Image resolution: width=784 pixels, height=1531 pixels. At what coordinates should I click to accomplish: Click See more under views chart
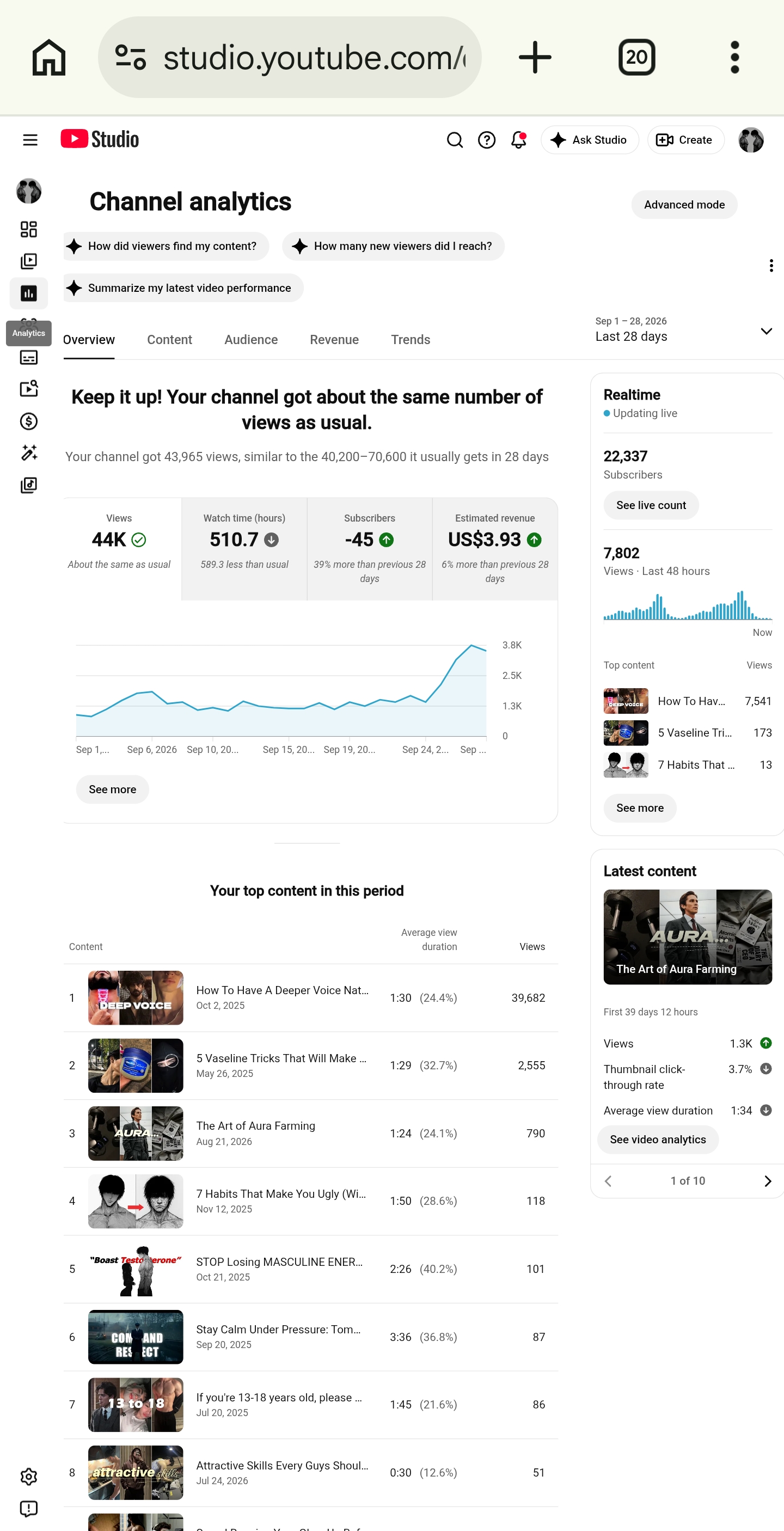coord(112,790)
